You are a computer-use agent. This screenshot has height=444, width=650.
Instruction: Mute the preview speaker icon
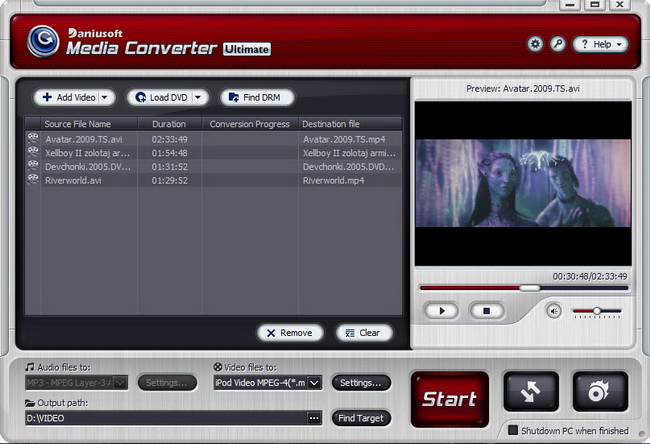click(x=554, y=311)
